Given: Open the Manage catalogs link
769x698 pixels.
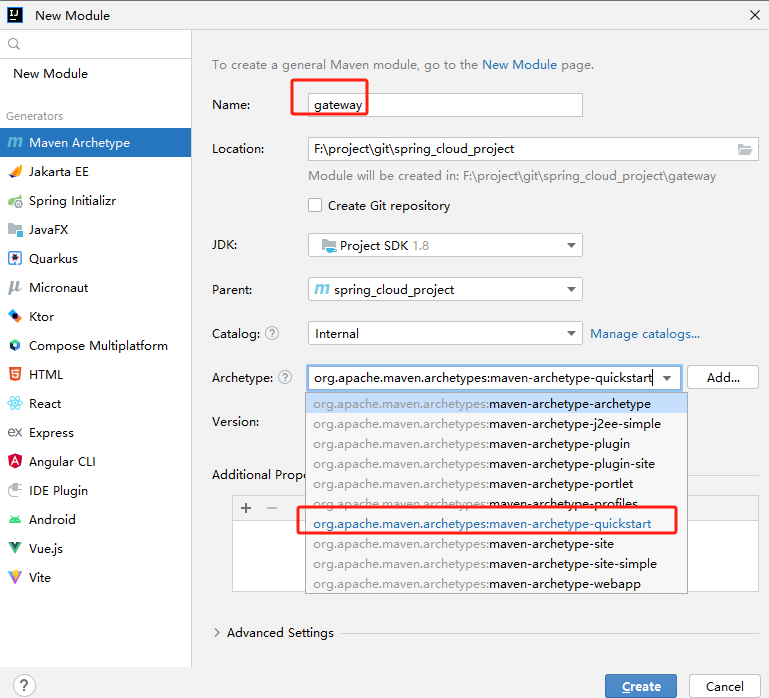Looking at the screenshot, I should [x=644, y=334].
